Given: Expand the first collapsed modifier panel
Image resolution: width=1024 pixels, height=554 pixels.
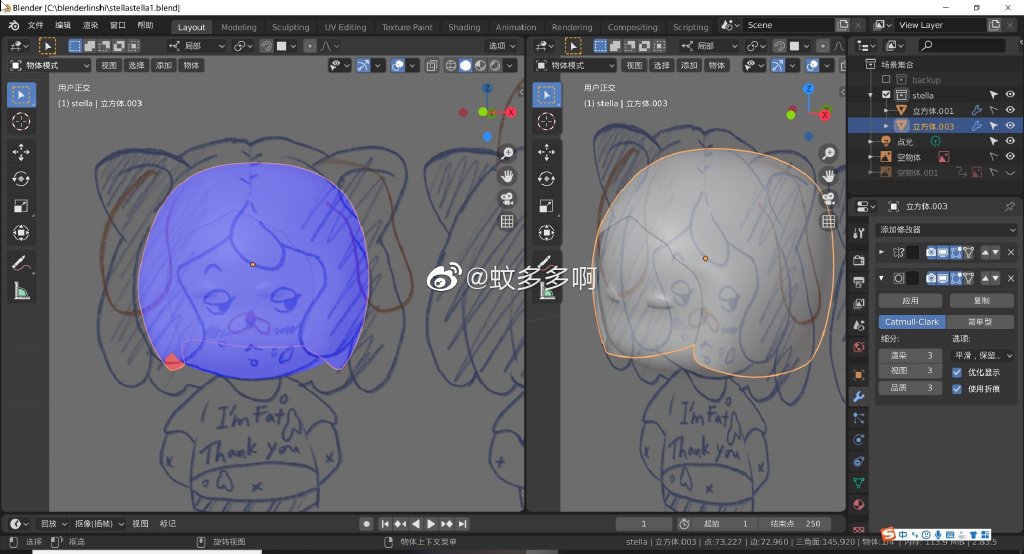Looking at the screenshot, I should pyautogui.click(x=882, y=252).
